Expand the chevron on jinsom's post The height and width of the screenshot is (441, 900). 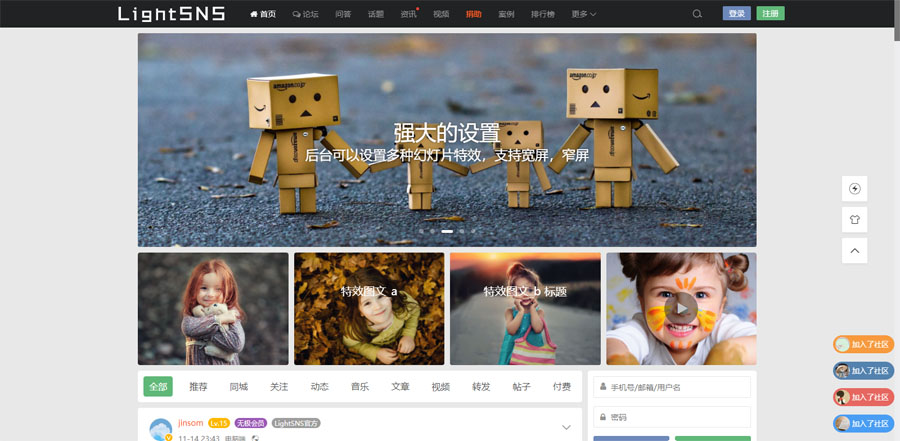pos(566,427)
